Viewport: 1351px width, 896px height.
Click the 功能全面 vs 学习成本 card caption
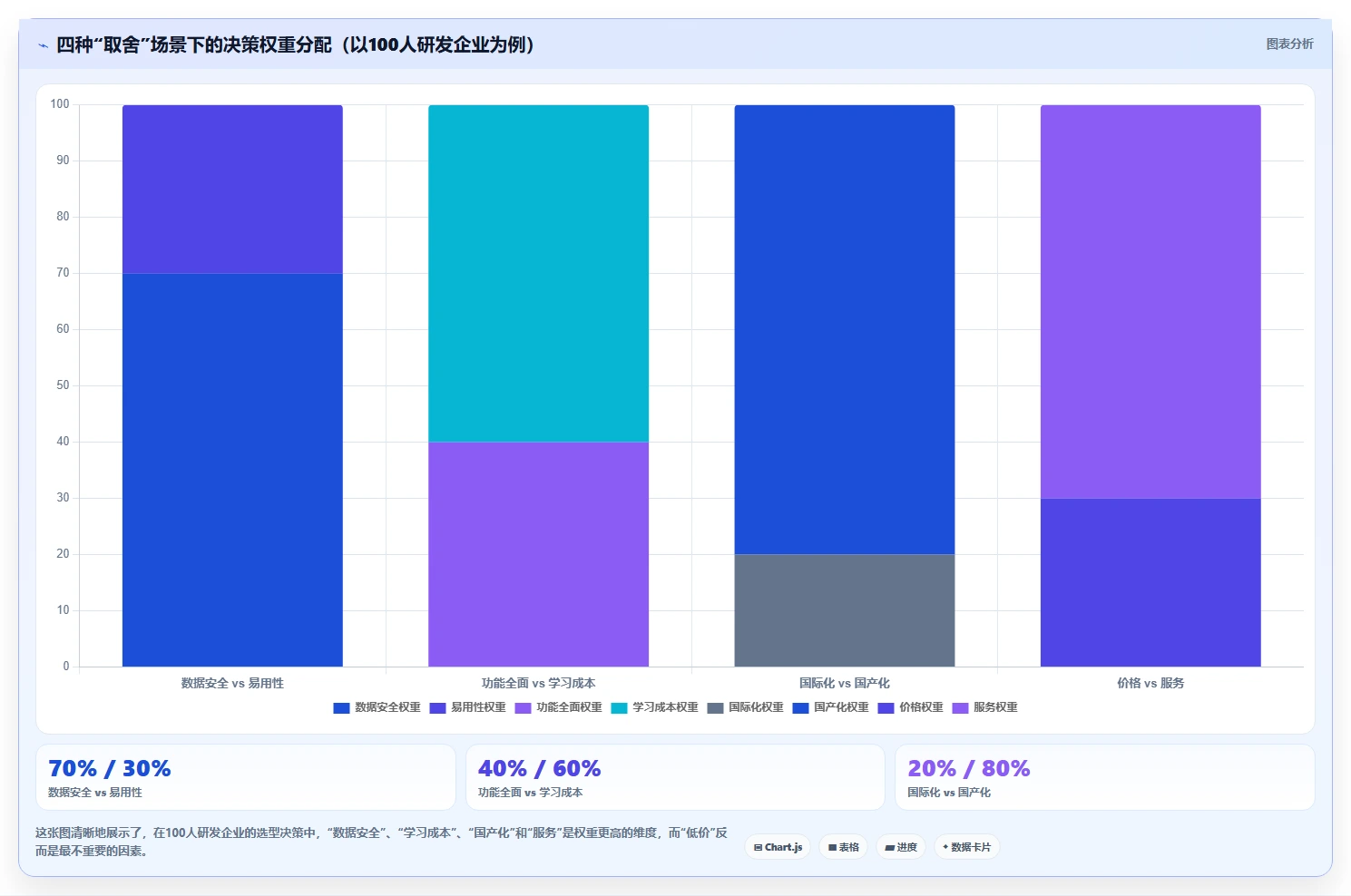point(531,793)
